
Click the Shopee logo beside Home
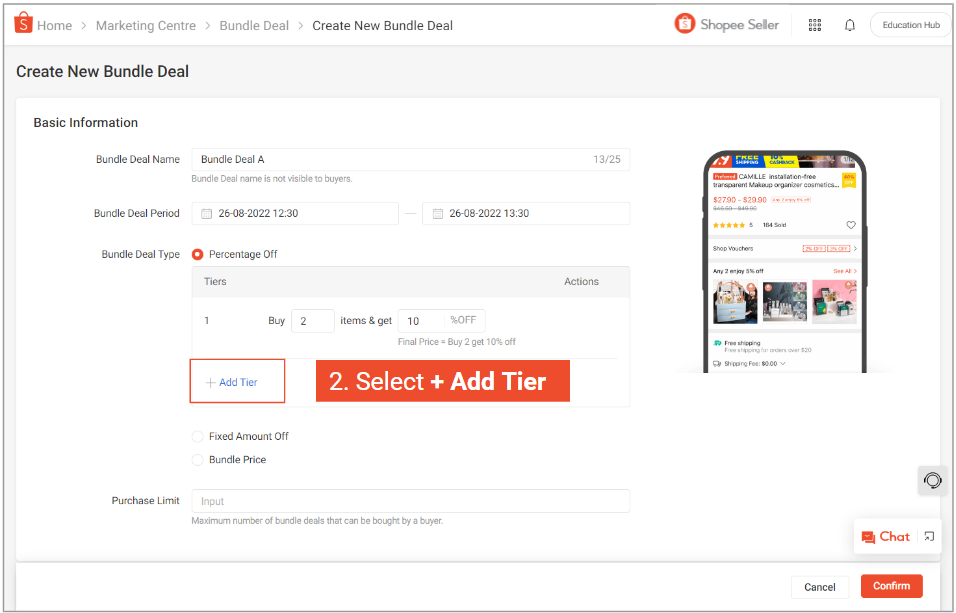click(23, 23)
